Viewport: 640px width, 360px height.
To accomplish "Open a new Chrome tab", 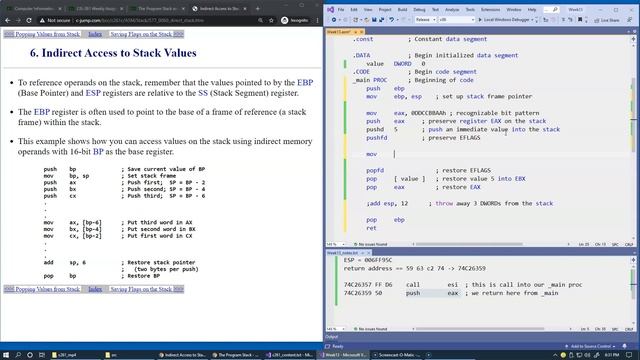I will [x=258, y=8].
